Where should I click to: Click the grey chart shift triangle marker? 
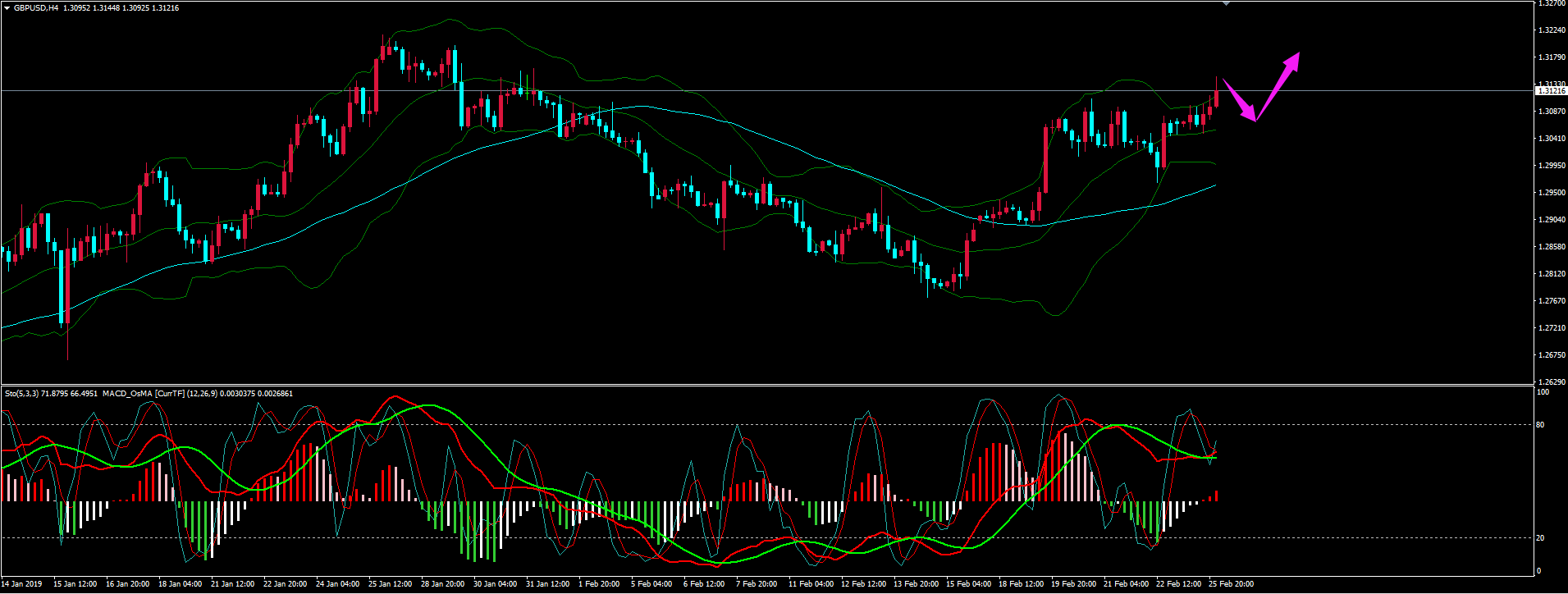tap(1227, 3)
